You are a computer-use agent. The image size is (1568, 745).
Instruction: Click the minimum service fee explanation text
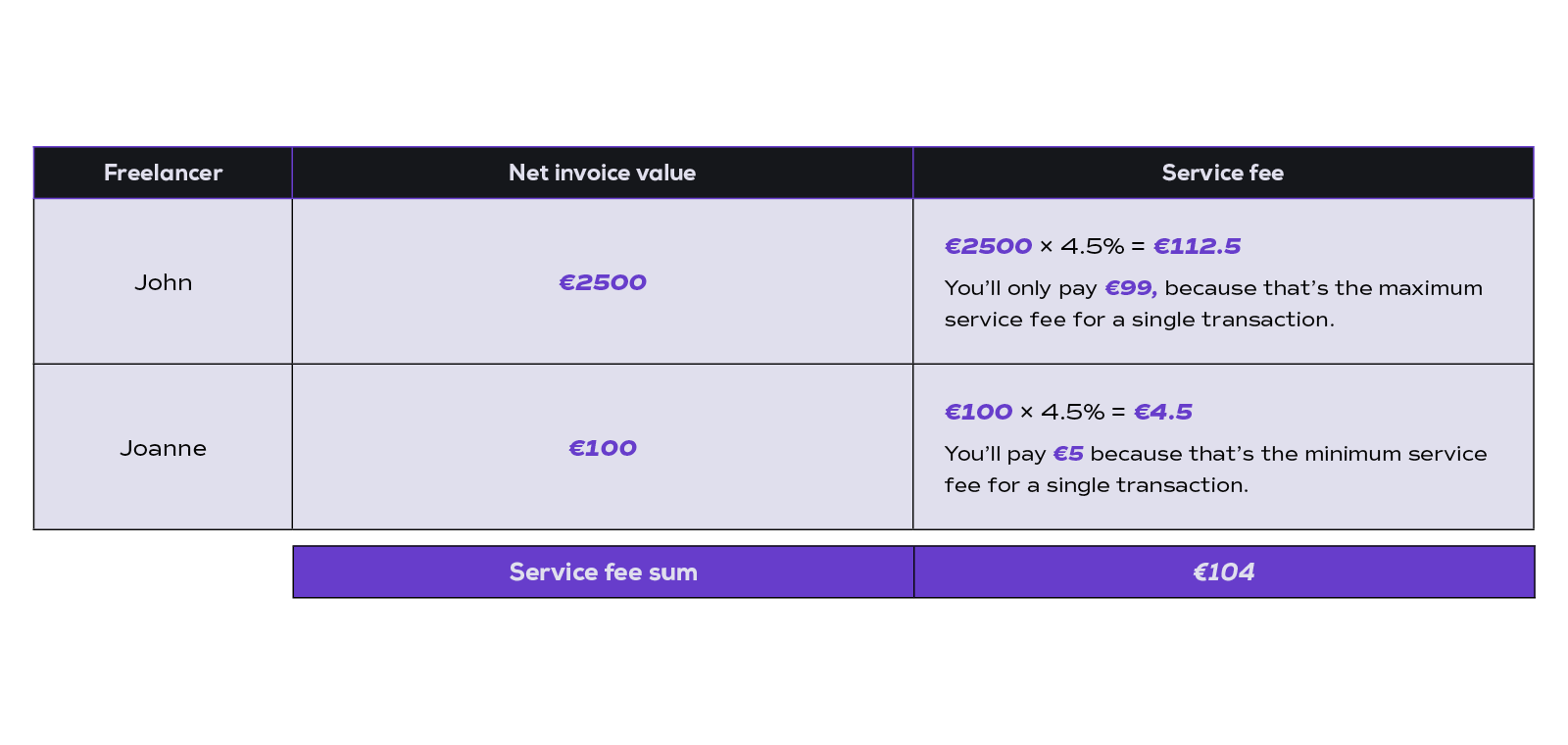pos(1215,470)
